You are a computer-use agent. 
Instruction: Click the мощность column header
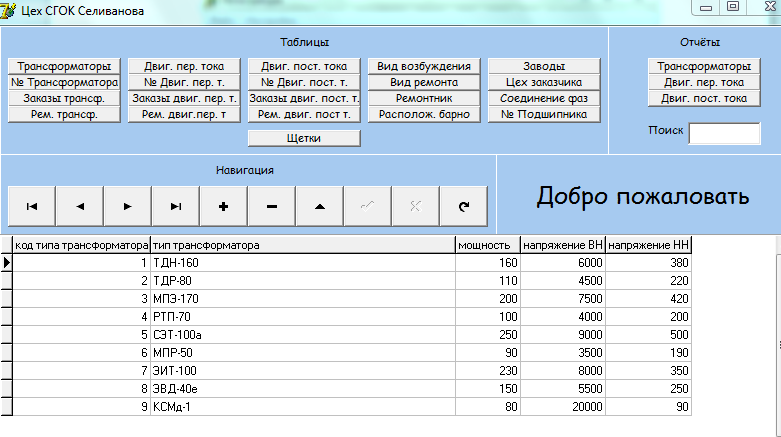pos(488,245)
